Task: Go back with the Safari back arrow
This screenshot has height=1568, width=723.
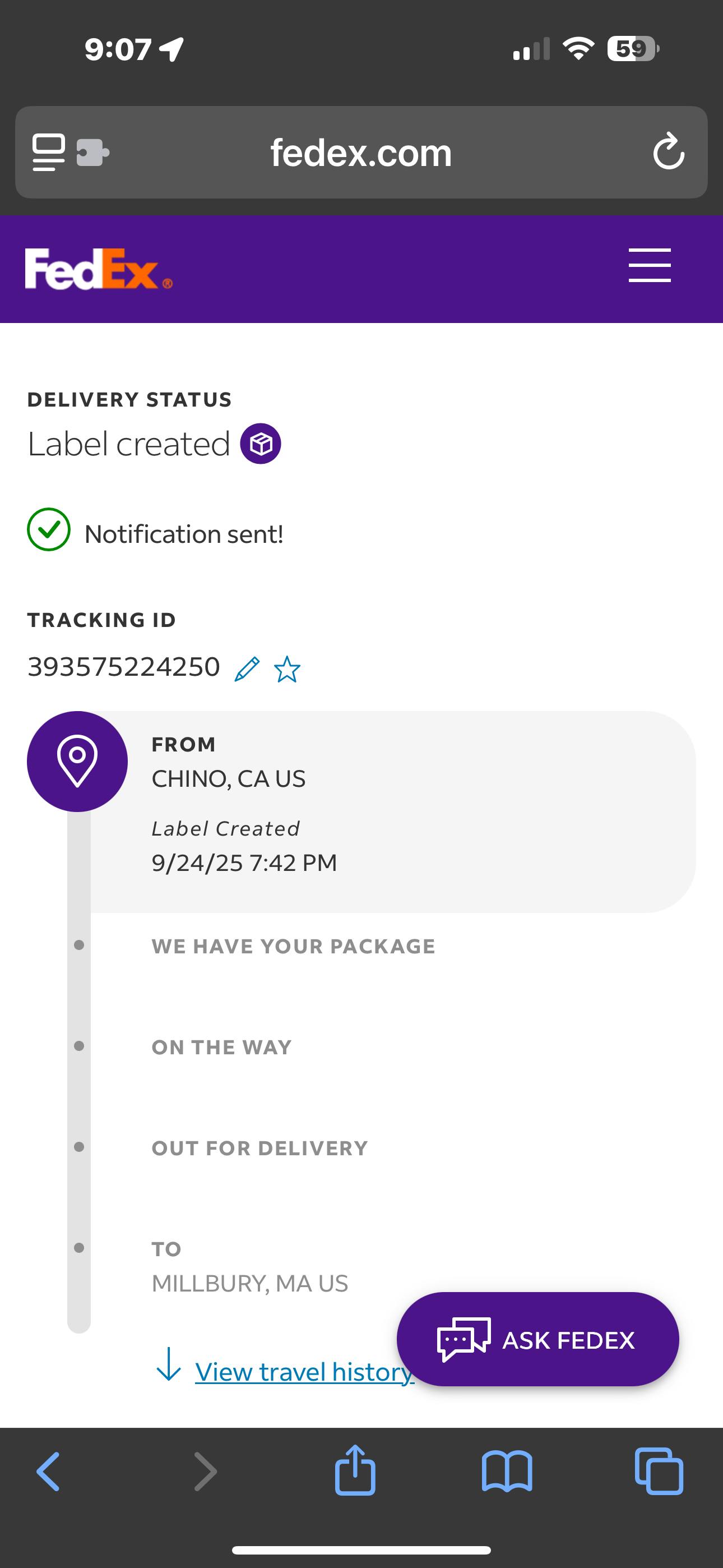Action: (x=48, y=1471)
